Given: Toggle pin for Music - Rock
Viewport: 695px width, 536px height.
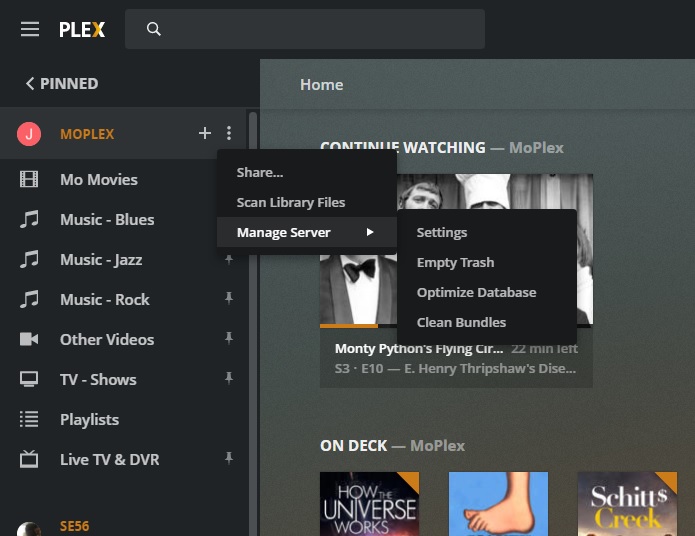Looking at the screenshot, I should click(x=229, y=298).
